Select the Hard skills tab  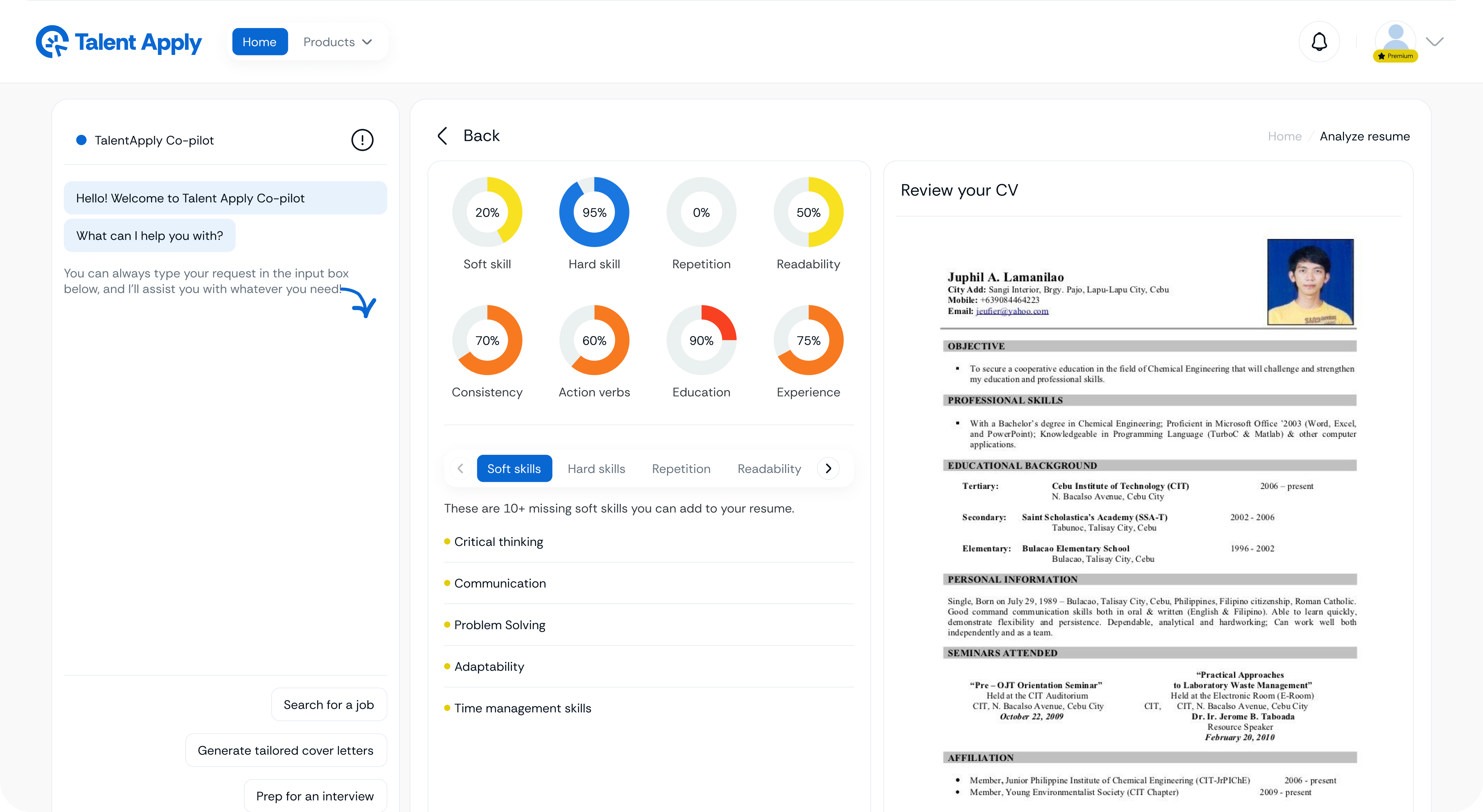tap(596, 468)
